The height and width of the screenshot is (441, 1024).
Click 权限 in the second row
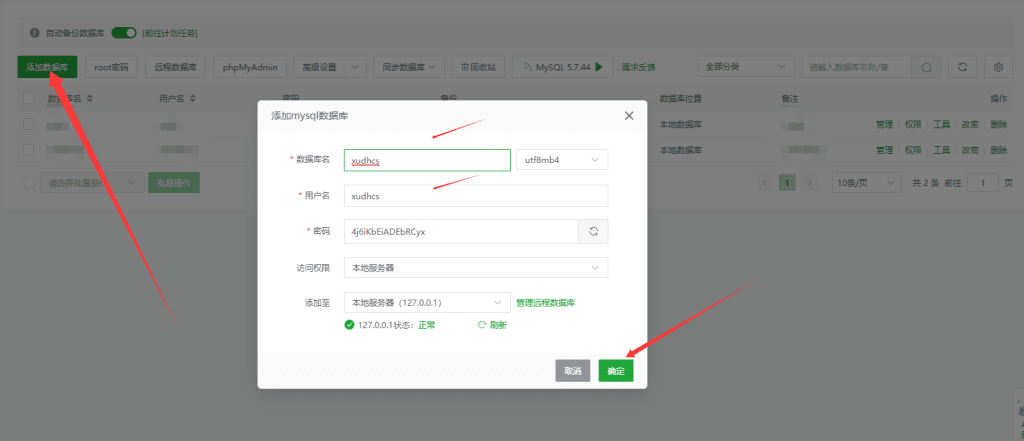pyautogui.click(x=913, y=150)
